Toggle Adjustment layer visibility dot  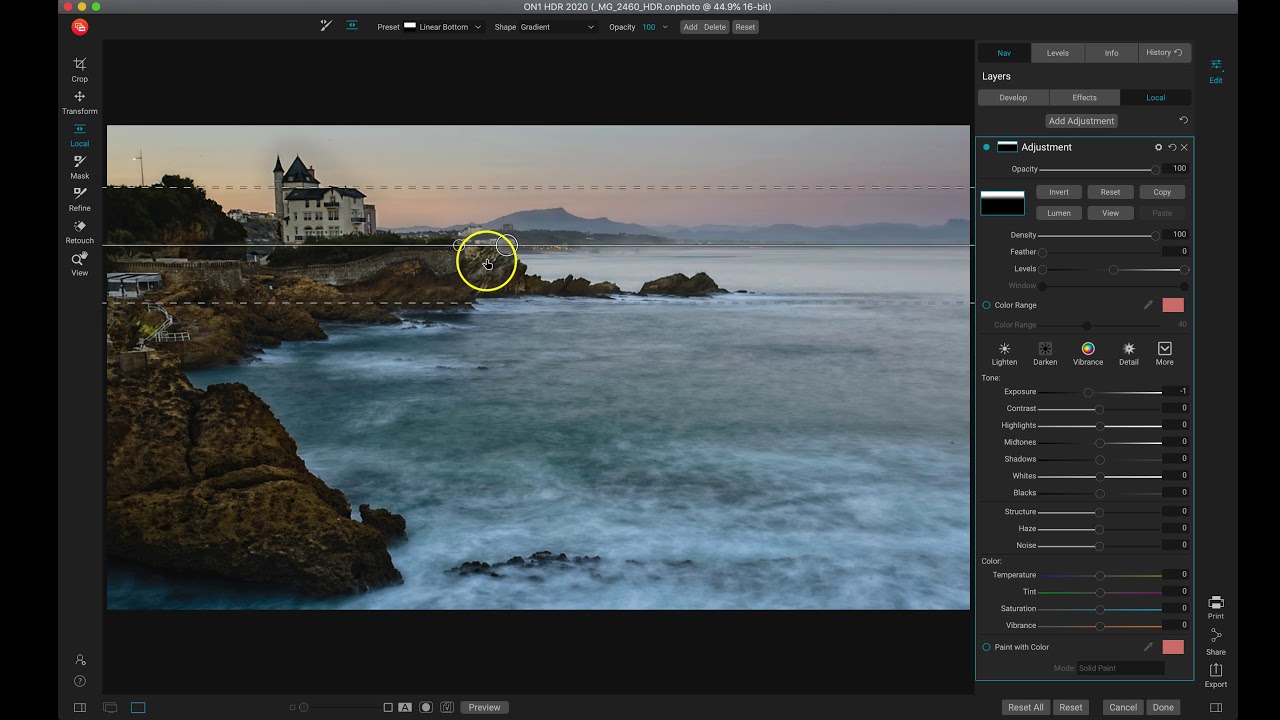[x=986, y=147]
